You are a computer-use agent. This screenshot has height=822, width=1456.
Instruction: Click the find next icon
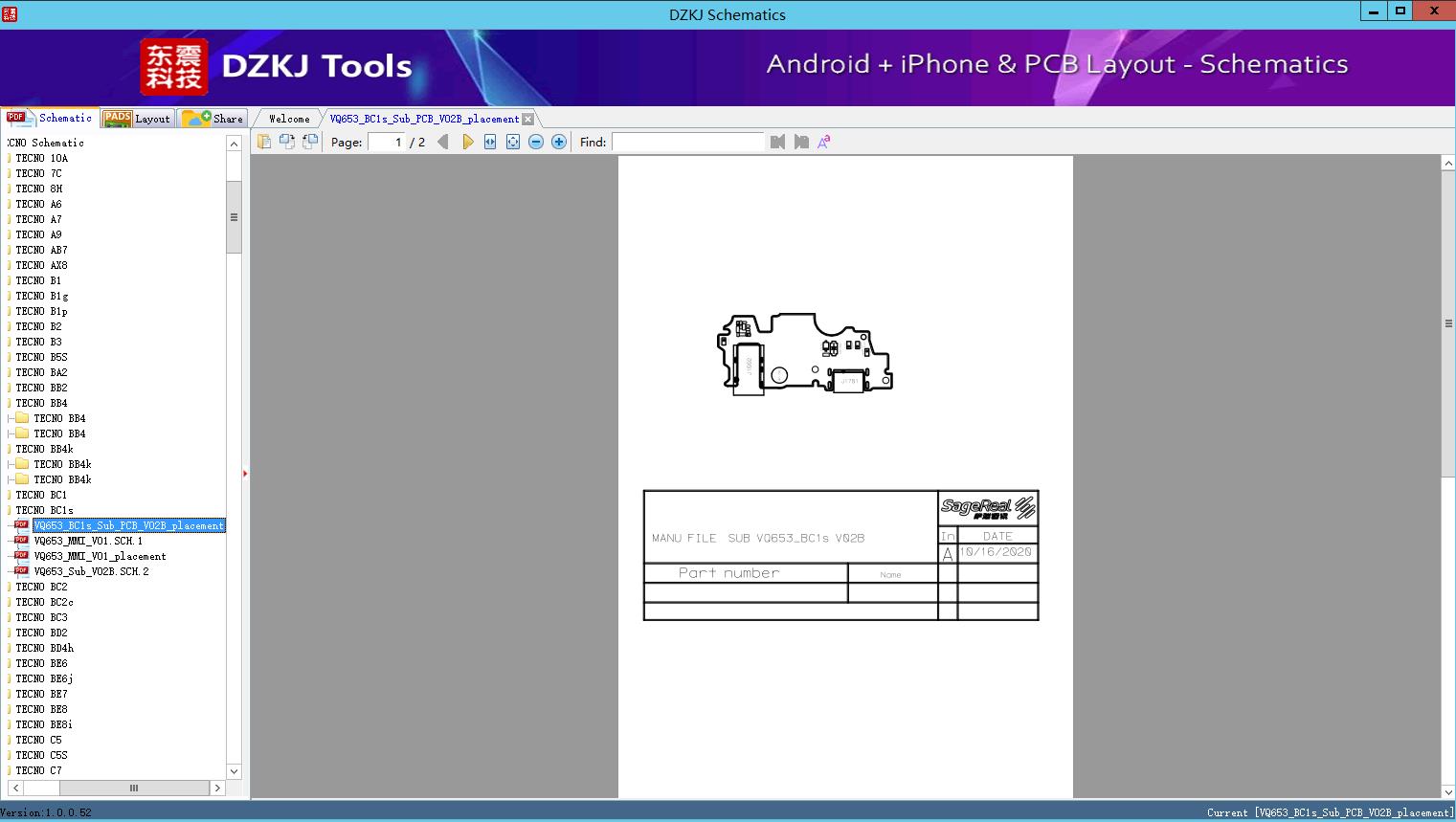[x=801, y=142]
